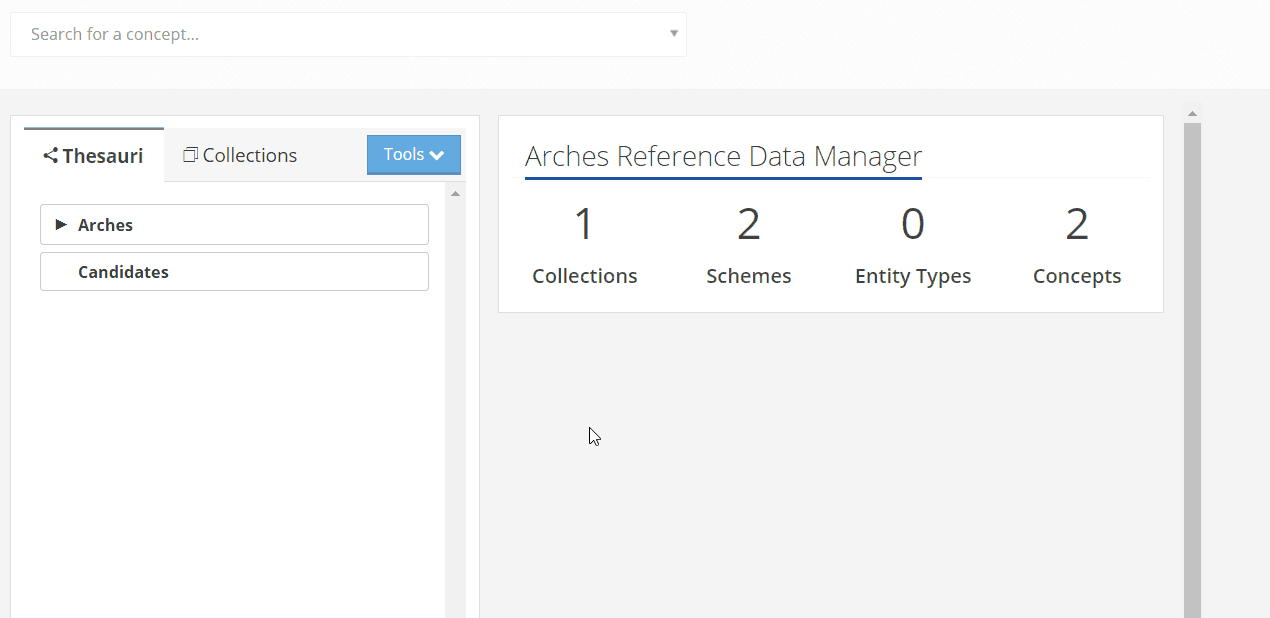Screen dimensions: 1270x618
Task: Click the stacked-pages icon beside Collections
Action: click(x=190, y=155)
